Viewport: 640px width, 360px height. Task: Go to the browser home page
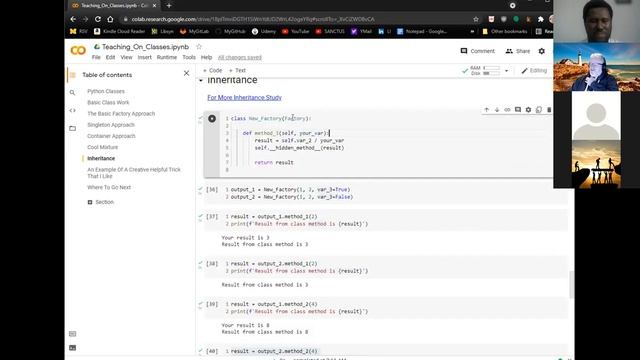click(110, 19)
